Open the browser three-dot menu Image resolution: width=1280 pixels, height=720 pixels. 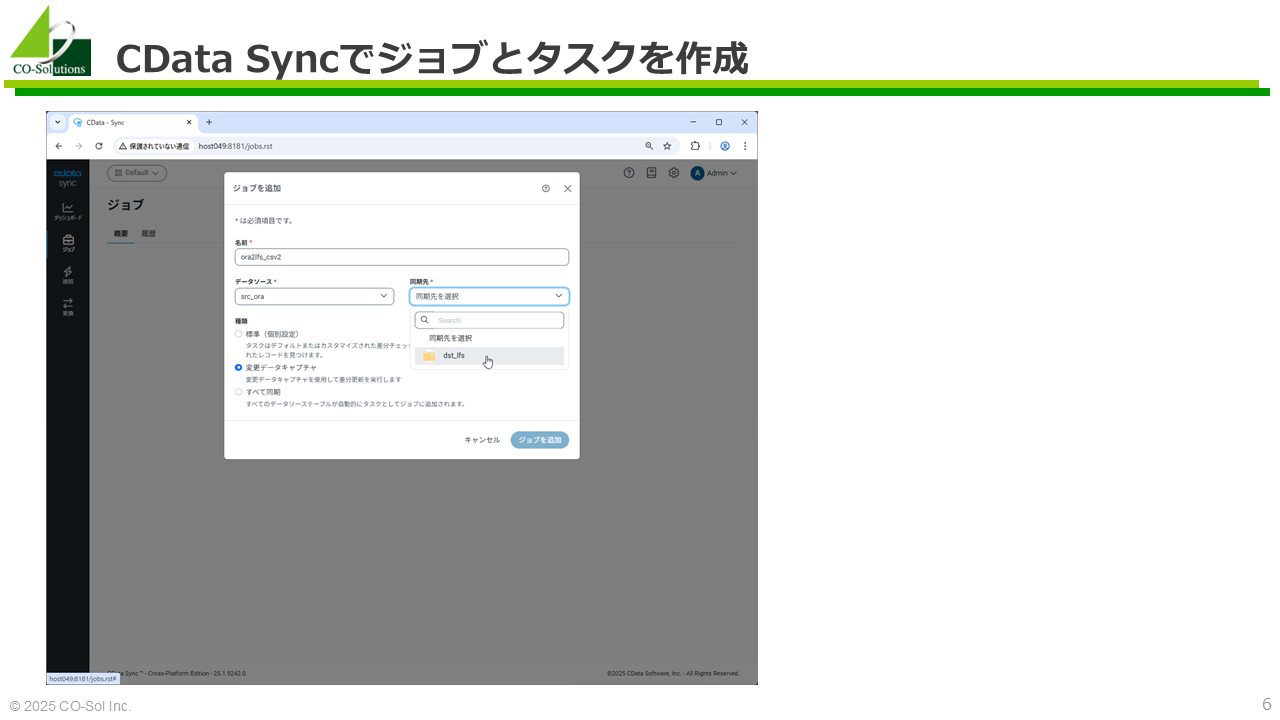pyautogui.click(x=744, y=146)
